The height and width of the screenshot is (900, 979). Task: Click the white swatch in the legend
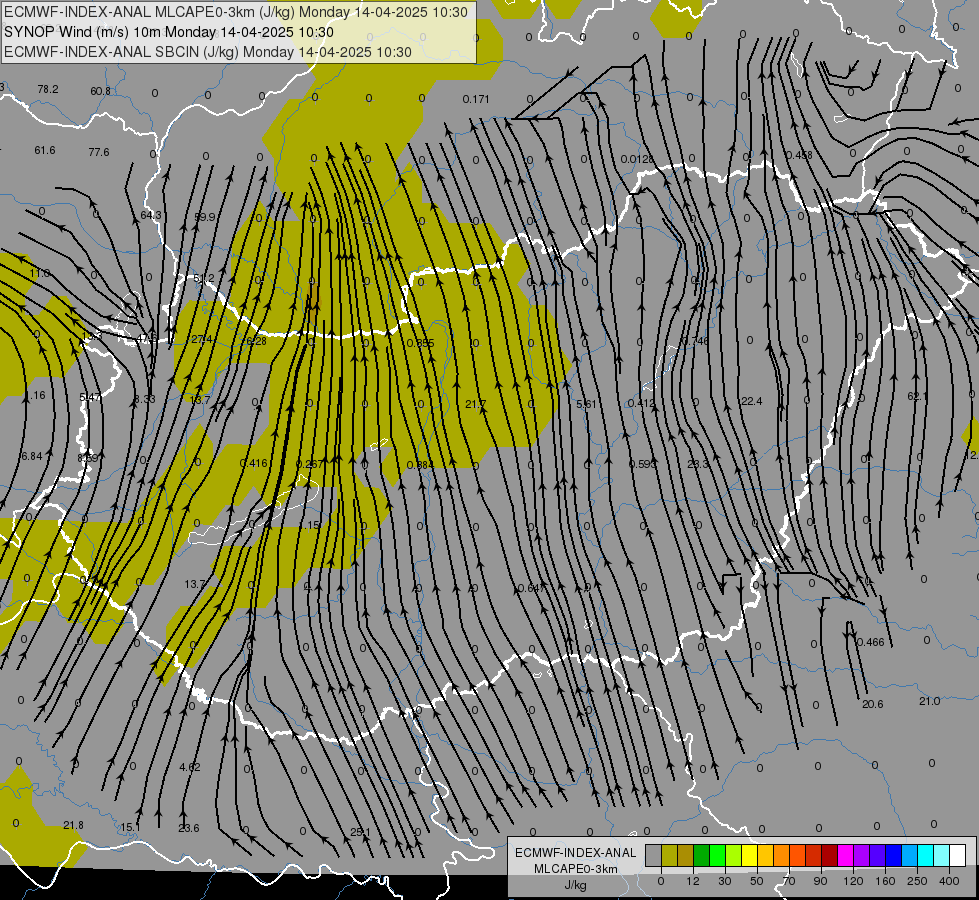pos(958,856)
